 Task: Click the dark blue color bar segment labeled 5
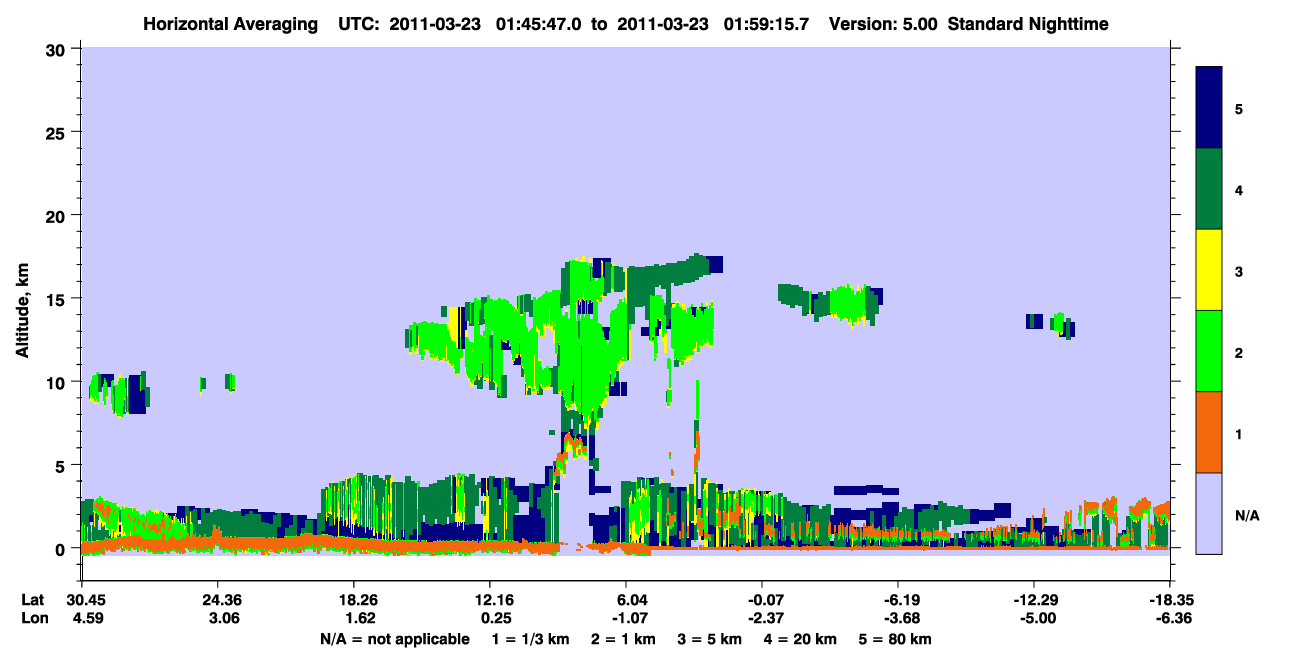[1209, 108]
